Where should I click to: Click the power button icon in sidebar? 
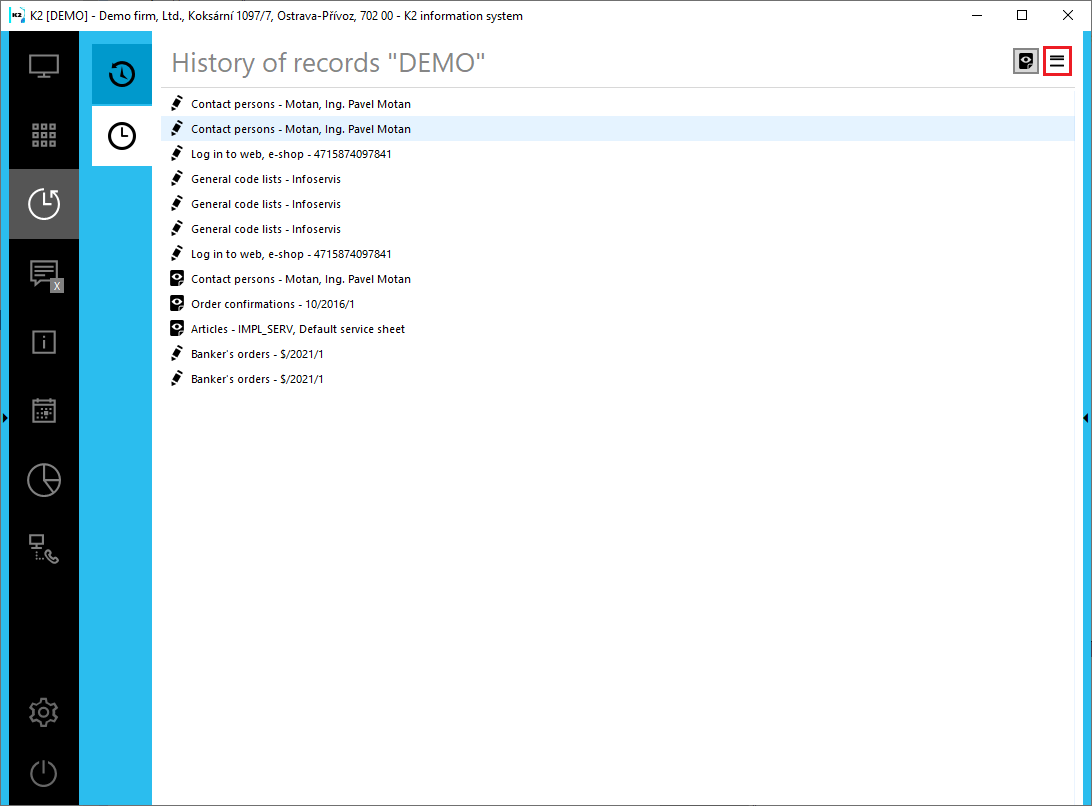click(44, 773)
